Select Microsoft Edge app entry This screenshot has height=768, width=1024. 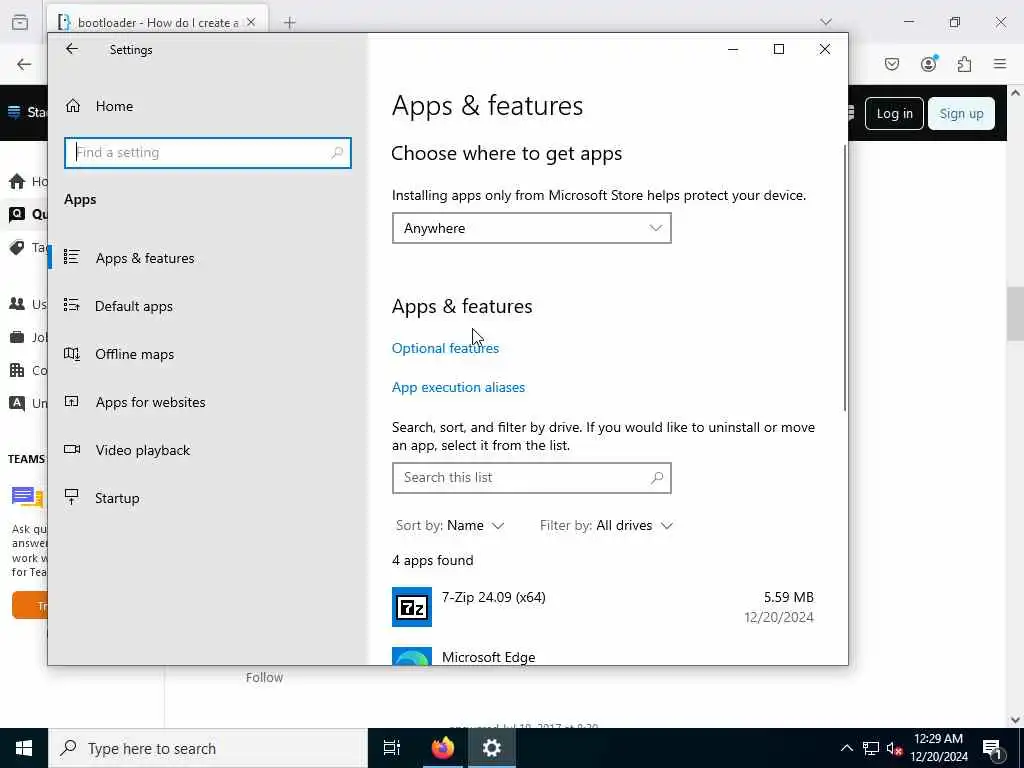(603, 656)
